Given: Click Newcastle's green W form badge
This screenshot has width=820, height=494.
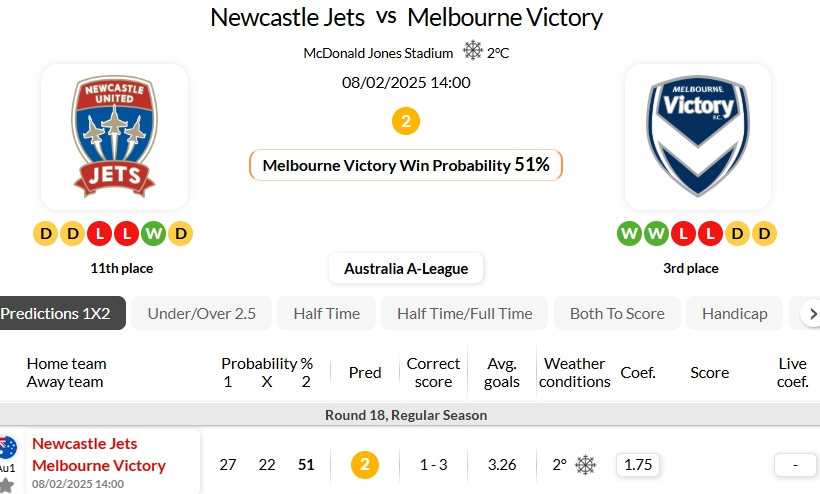Looking at the screenshot, I should tap(153, 234).
